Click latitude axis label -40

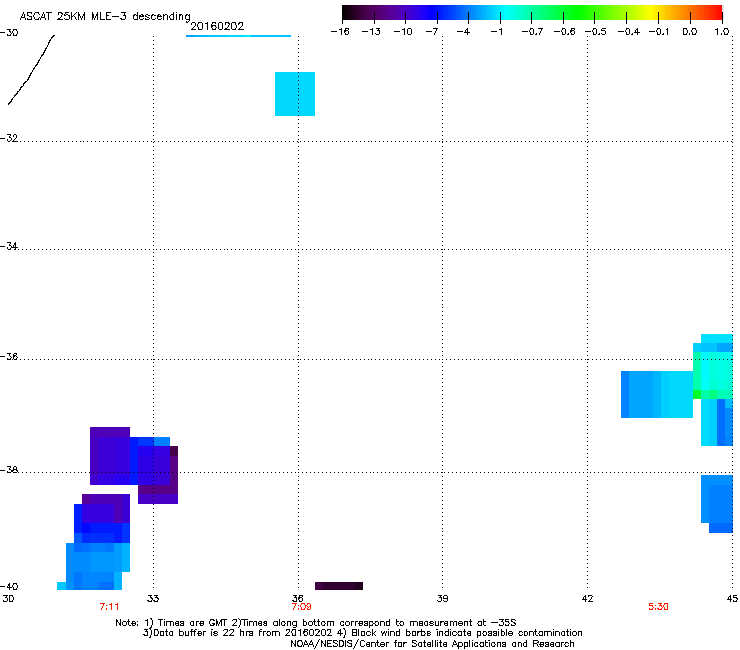(9, 586)
